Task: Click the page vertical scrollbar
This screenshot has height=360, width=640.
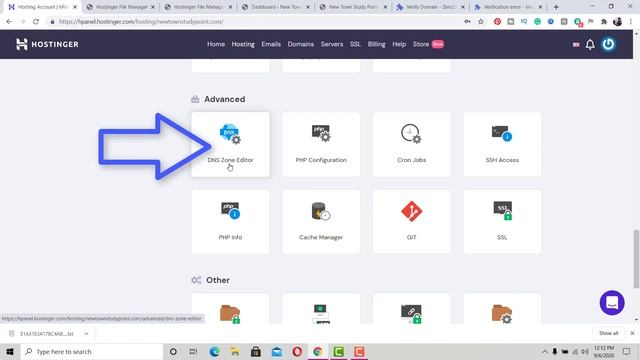Action: (x=636, y=258)
